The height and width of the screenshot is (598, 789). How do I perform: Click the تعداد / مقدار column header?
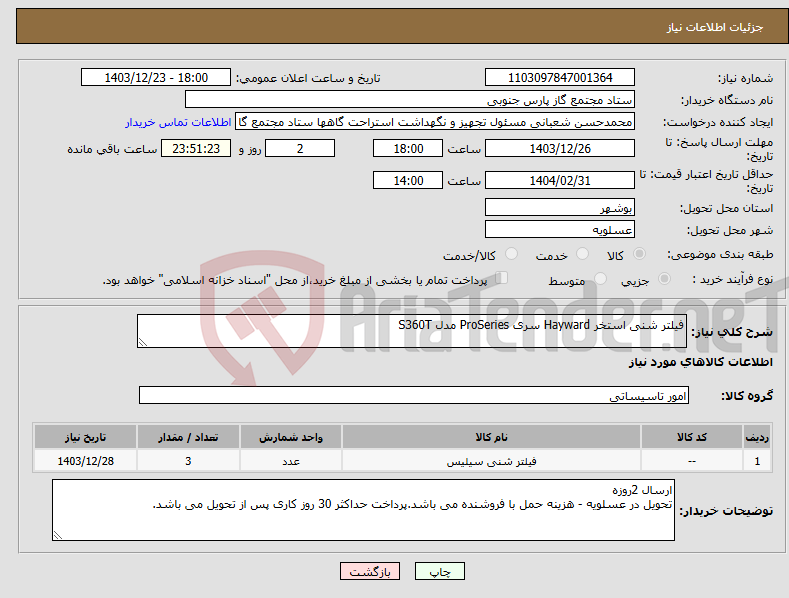tap(188, 437)
